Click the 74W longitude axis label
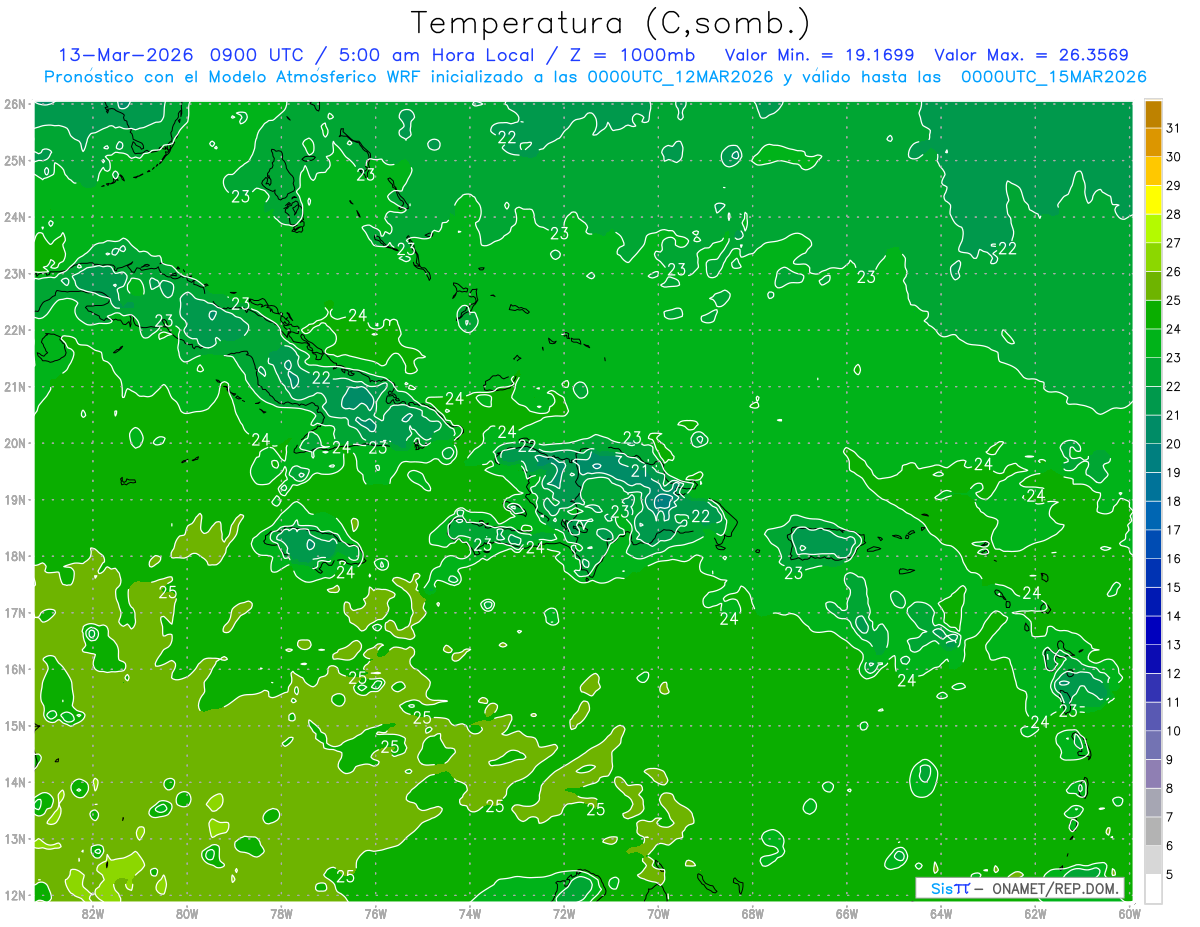 [470, 913]
